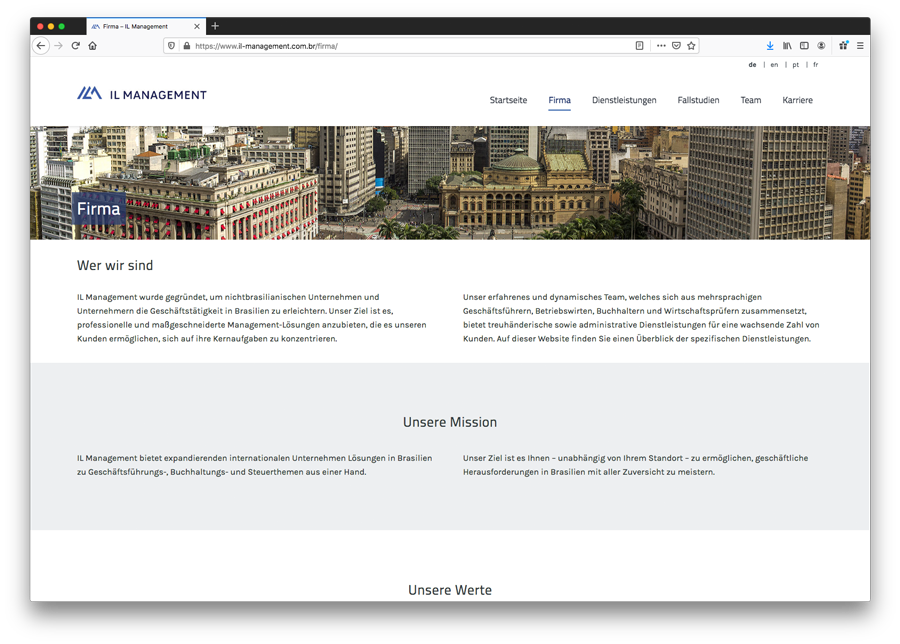
Task: Click the IL Management logo
Action: click(x=142, y=94)
